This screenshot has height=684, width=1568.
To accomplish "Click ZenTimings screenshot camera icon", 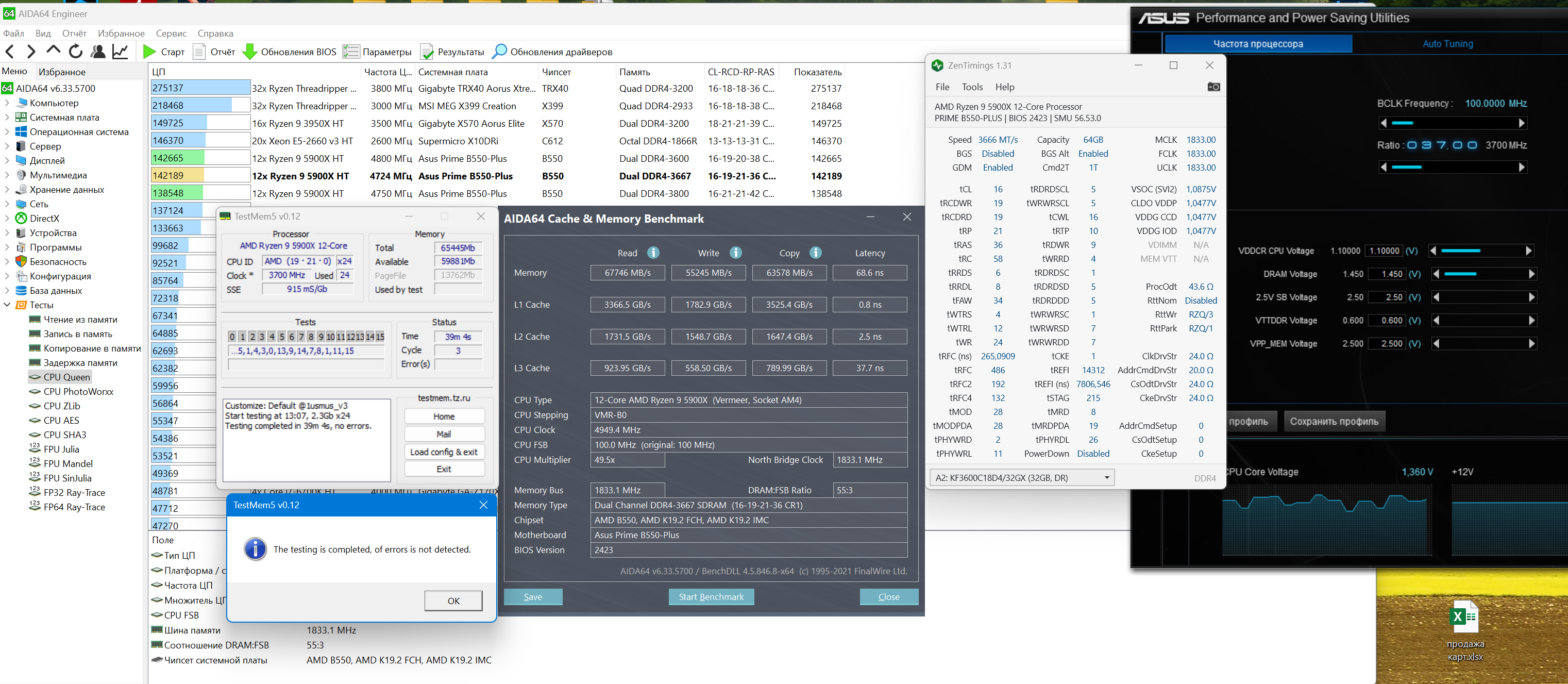I will pos(1213,87).
